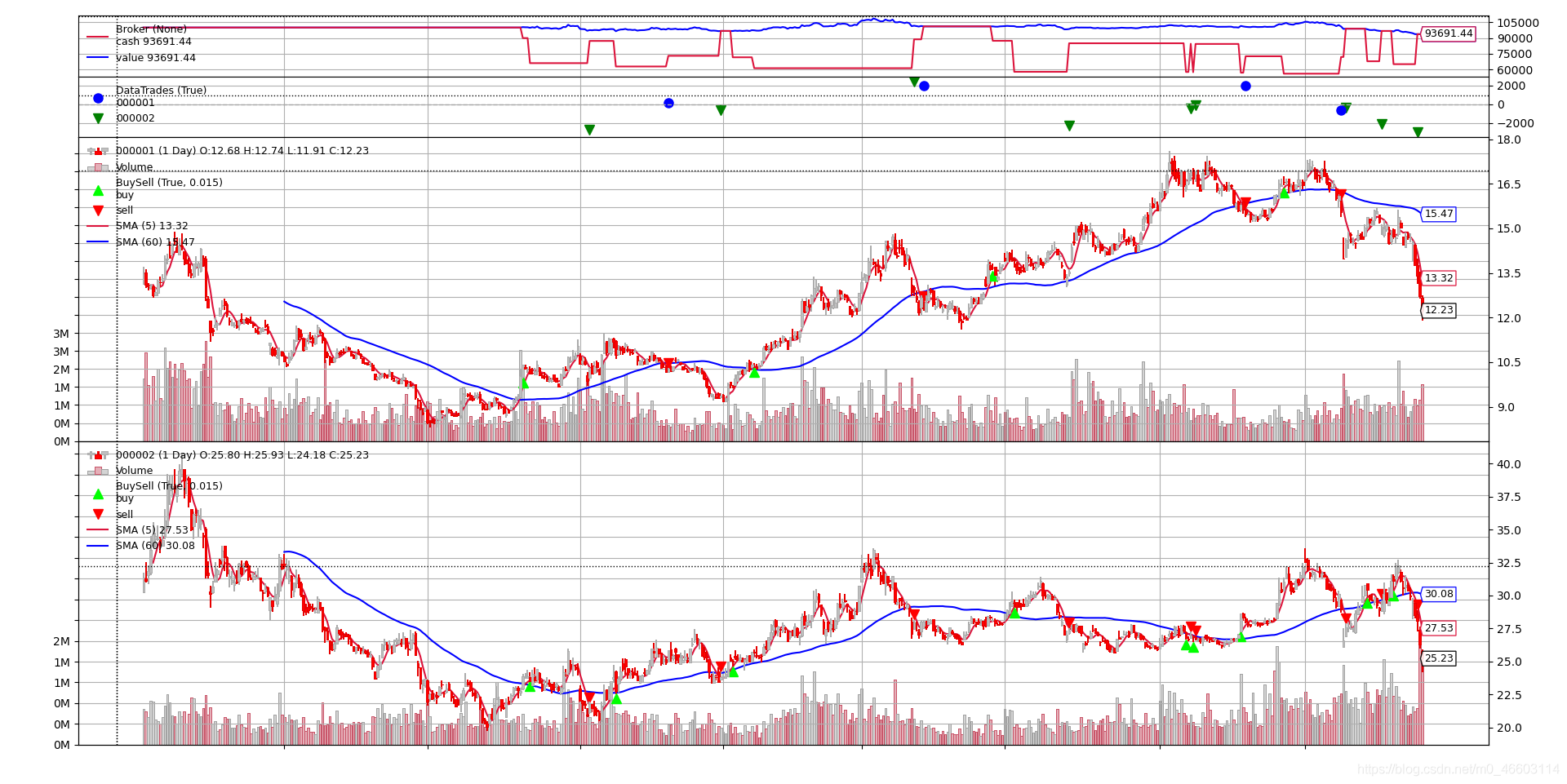The height and width of the screenshot is (784, 1567).
Task: Click the blue 15.47 SMA value tag
Action: (1438, 215)
